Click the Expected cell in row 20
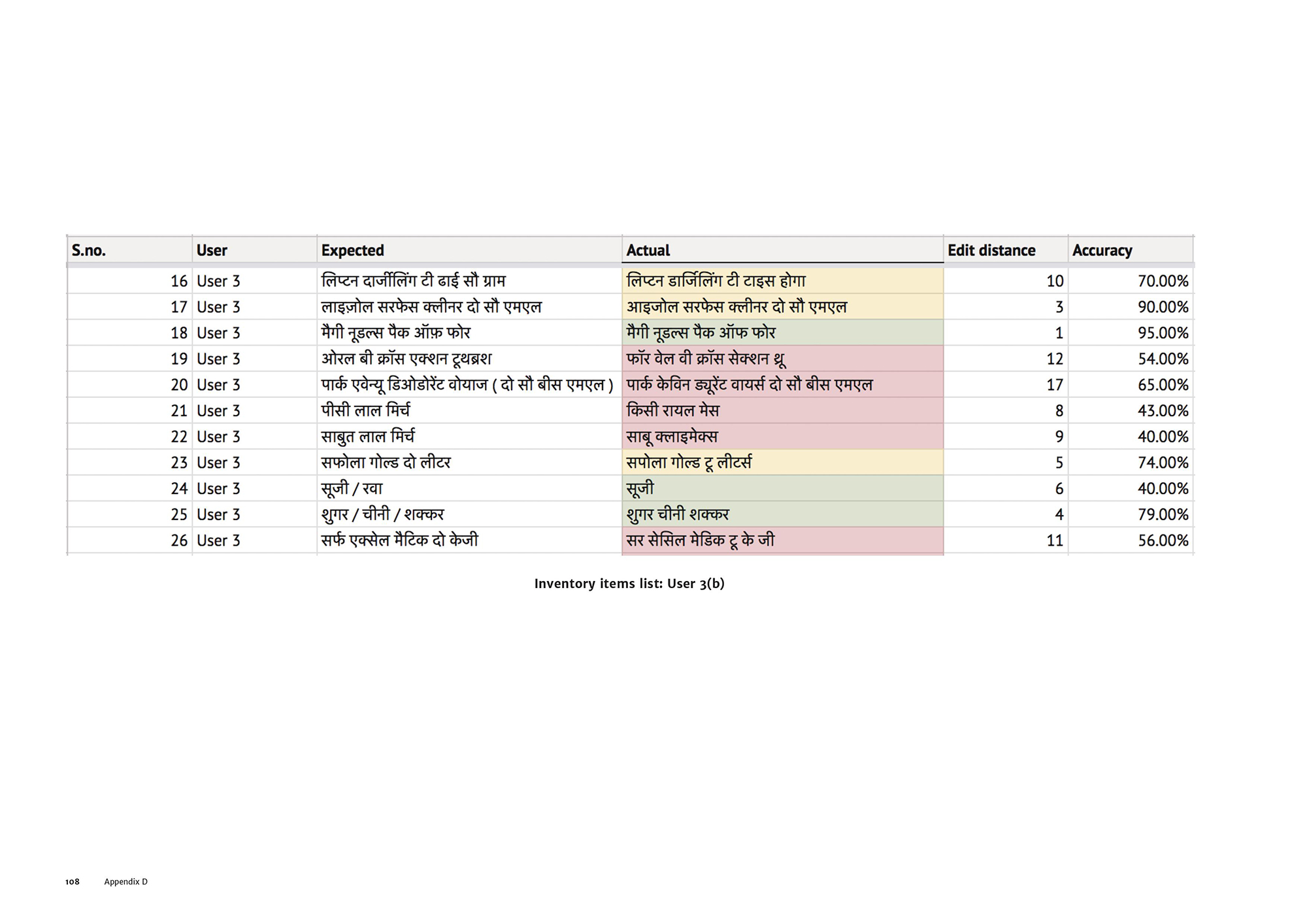This screenshot has width=1307, height=924. [x=467, y=385]
